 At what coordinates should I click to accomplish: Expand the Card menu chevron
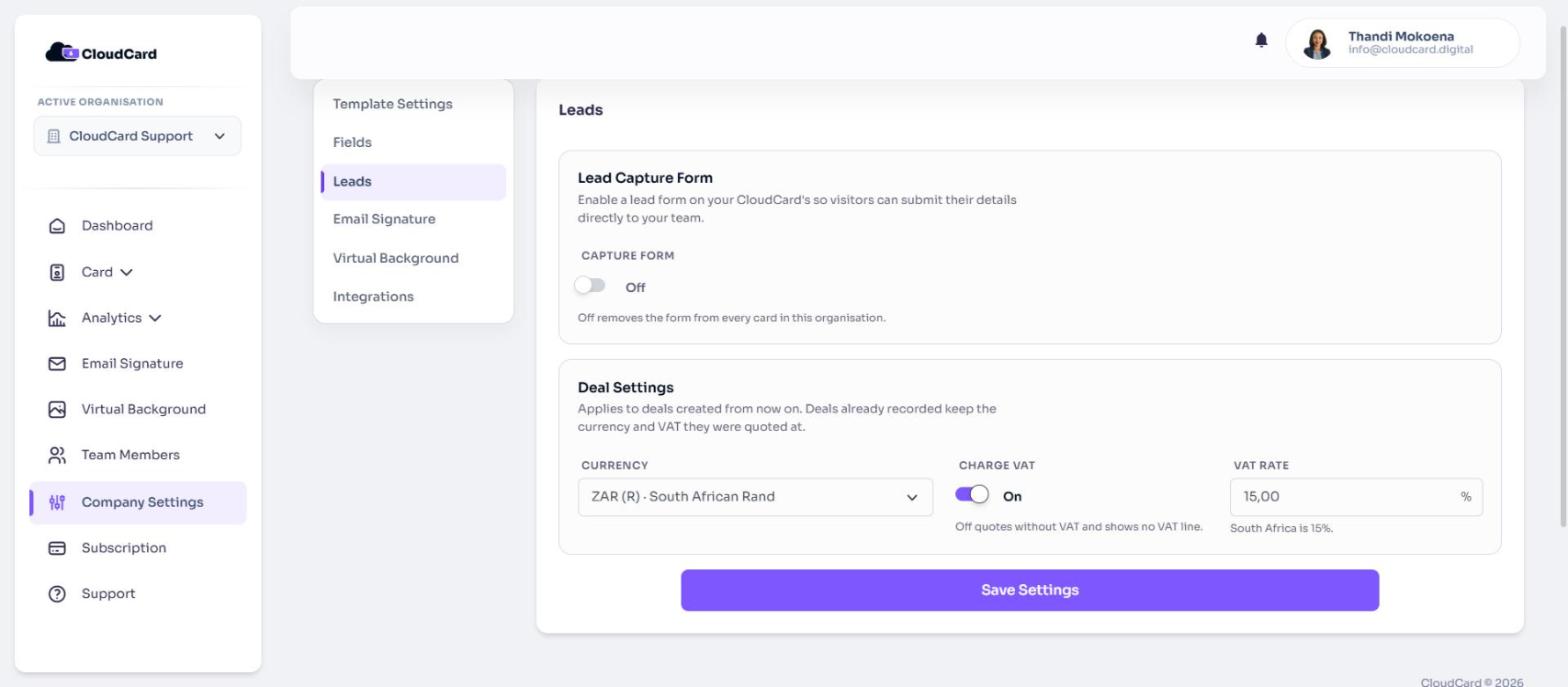(x=126, y=272)
